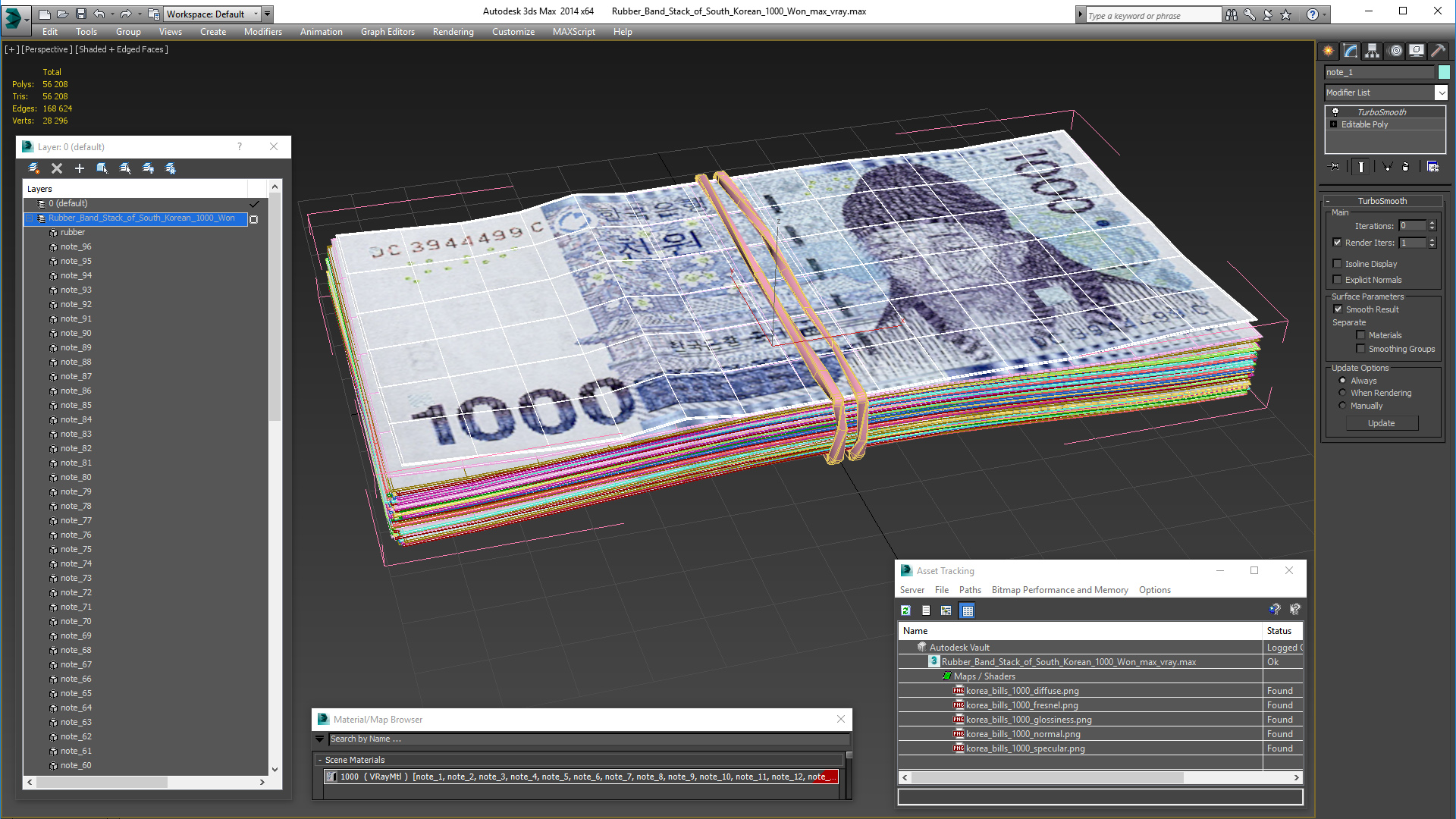Toggle Show End Result icon in modifier stack
This screenshot has width=1456, height=819.
(x=1361, y=167)
